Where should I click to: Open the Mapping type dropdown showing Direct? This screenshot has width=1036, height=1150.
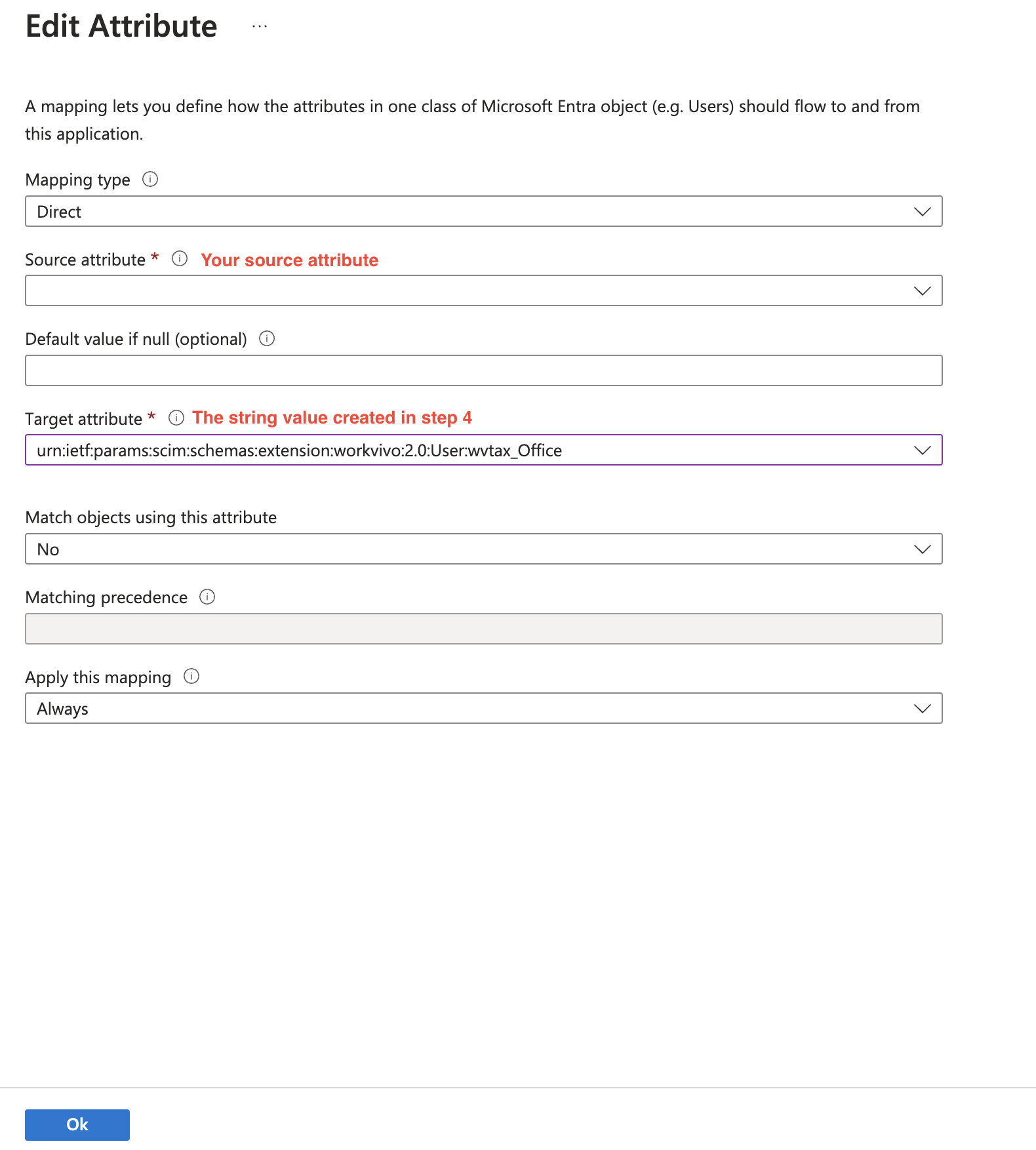coord(484,211)
